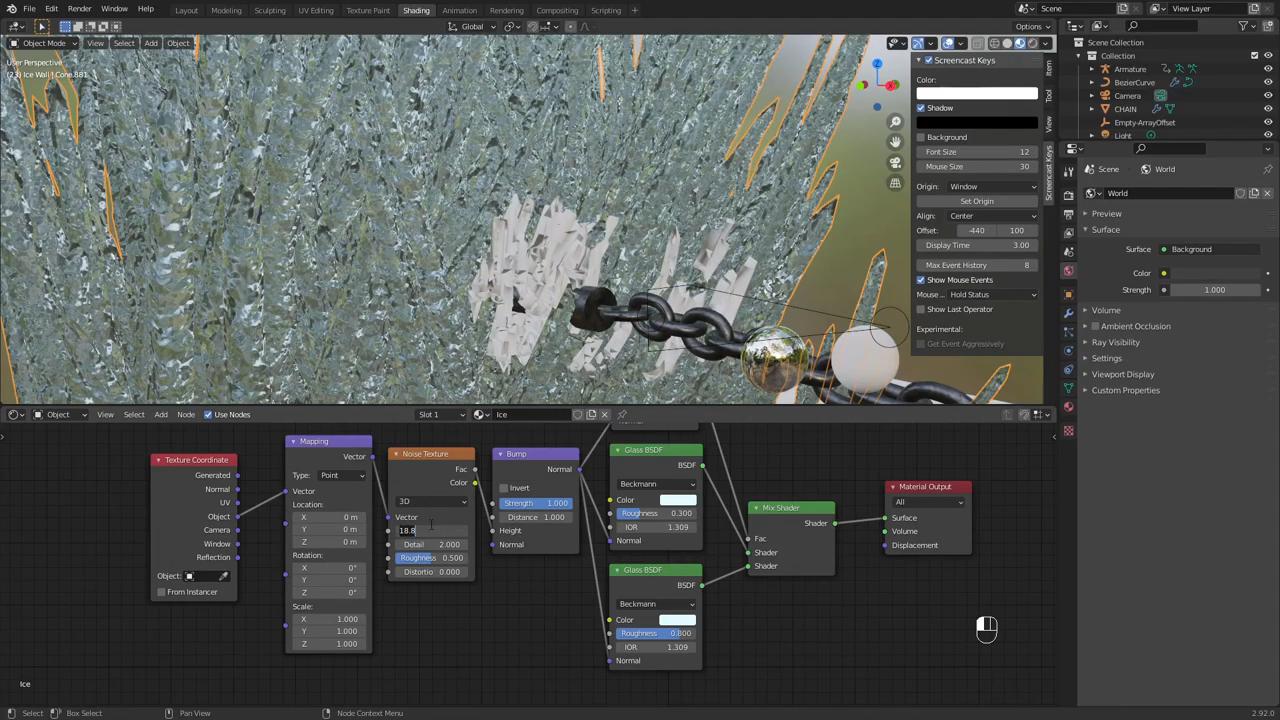Open the File menu
The image size is (1280, 720).
pos(30,9)
